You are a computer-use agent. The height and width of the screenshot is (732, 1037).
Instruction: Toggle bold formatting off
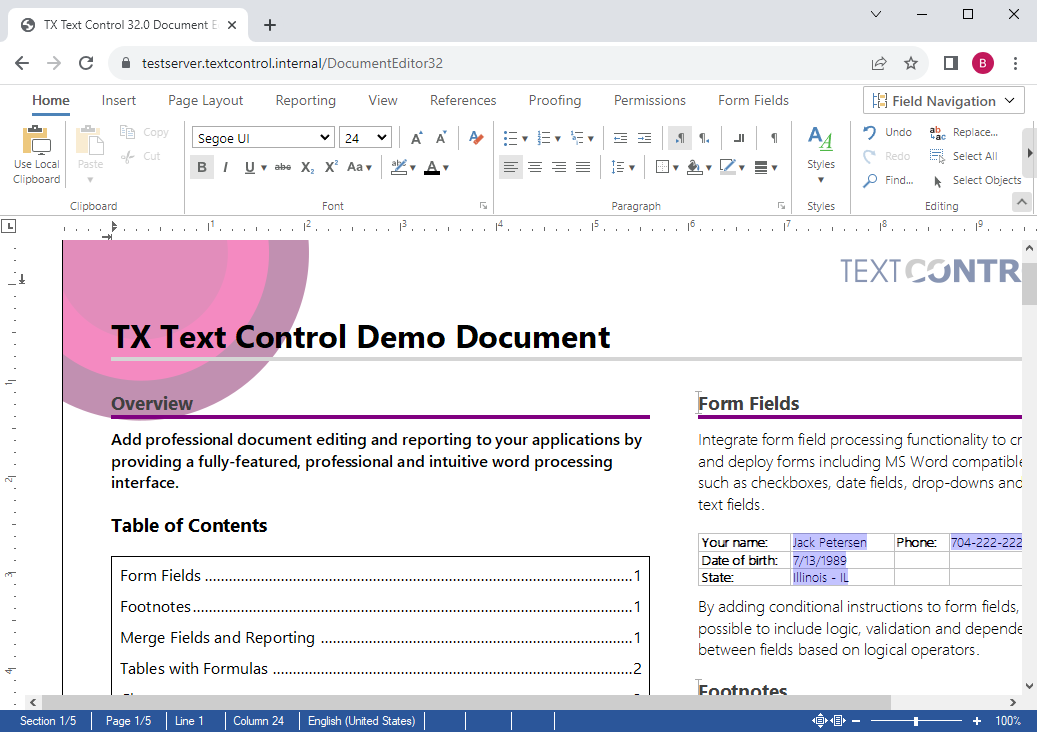point(202,168)
